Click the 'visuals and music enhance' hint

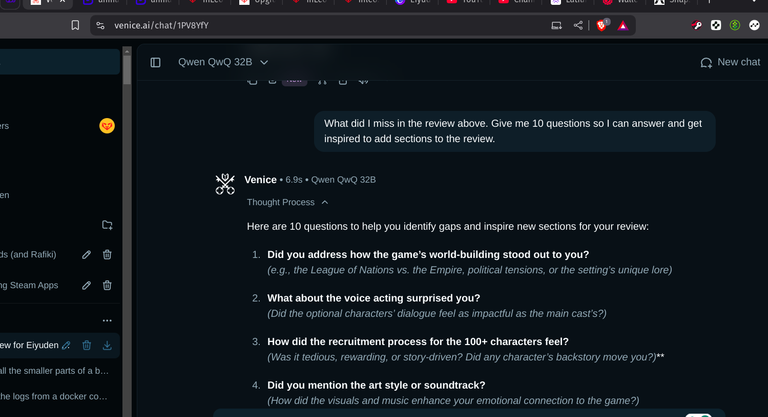pos(453,401)
